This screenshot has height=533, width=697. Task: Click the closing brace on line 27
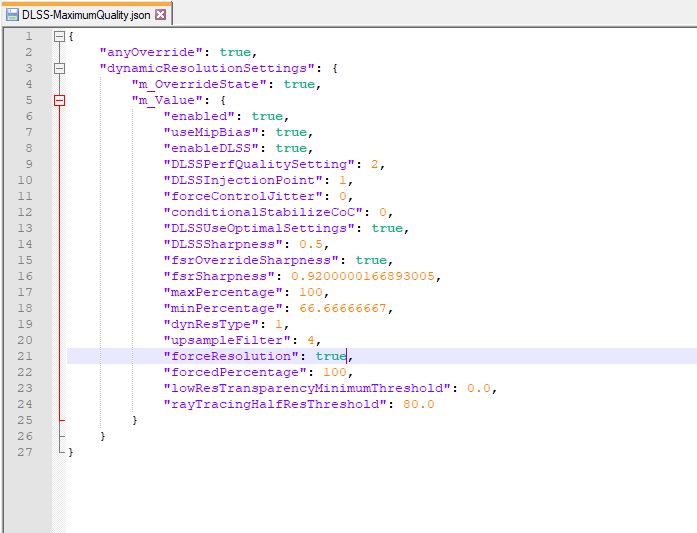(71, 452)
